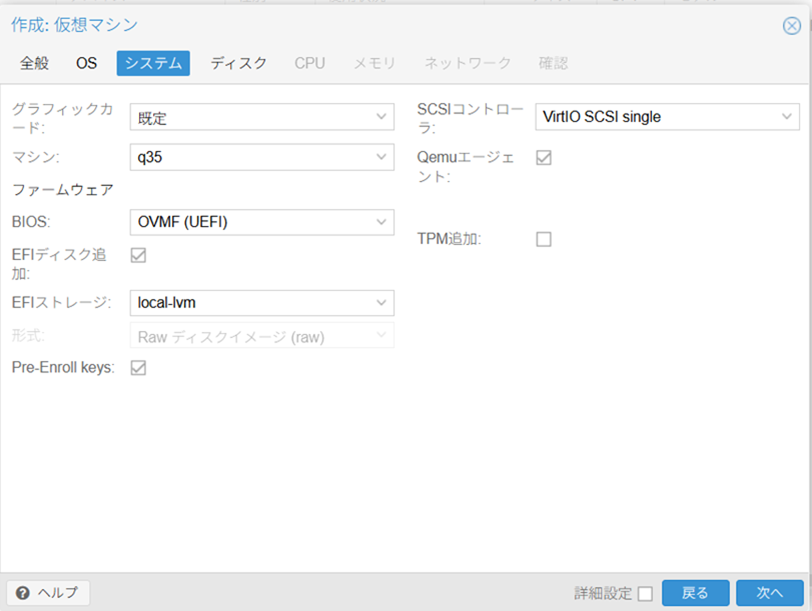The image size is (812, 611).
Task: Click the EFIストレージ label
Action: click(61, 302)
